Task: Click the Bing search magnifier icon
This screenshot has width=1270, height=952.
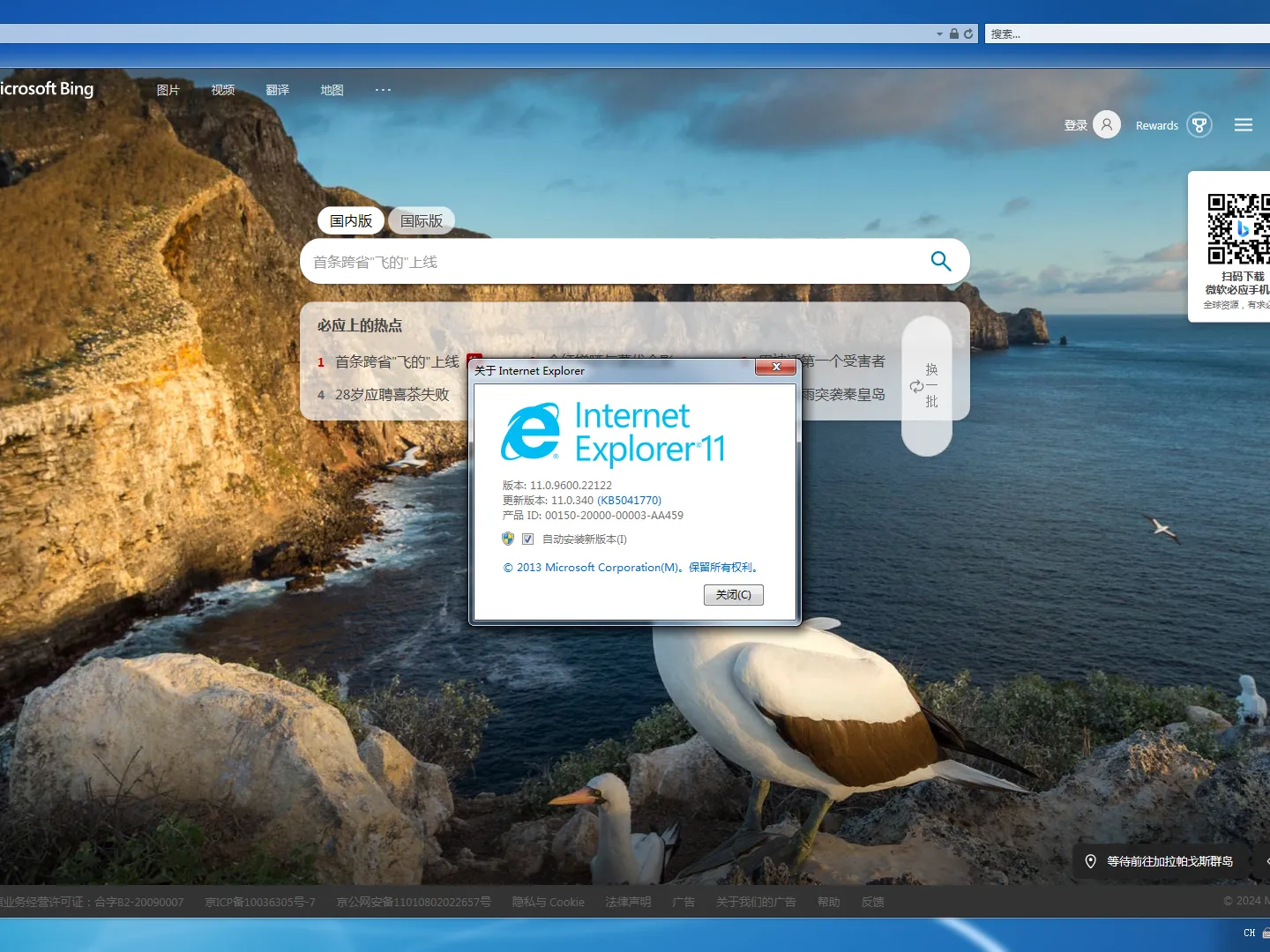Action: pyautogui.click(x=940, y=261)
